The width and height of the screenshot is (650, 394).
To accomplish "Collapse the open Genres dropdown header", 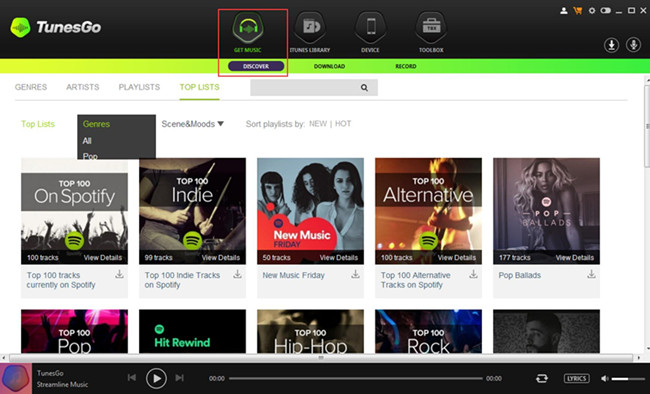I will click(x=96, y=124).
